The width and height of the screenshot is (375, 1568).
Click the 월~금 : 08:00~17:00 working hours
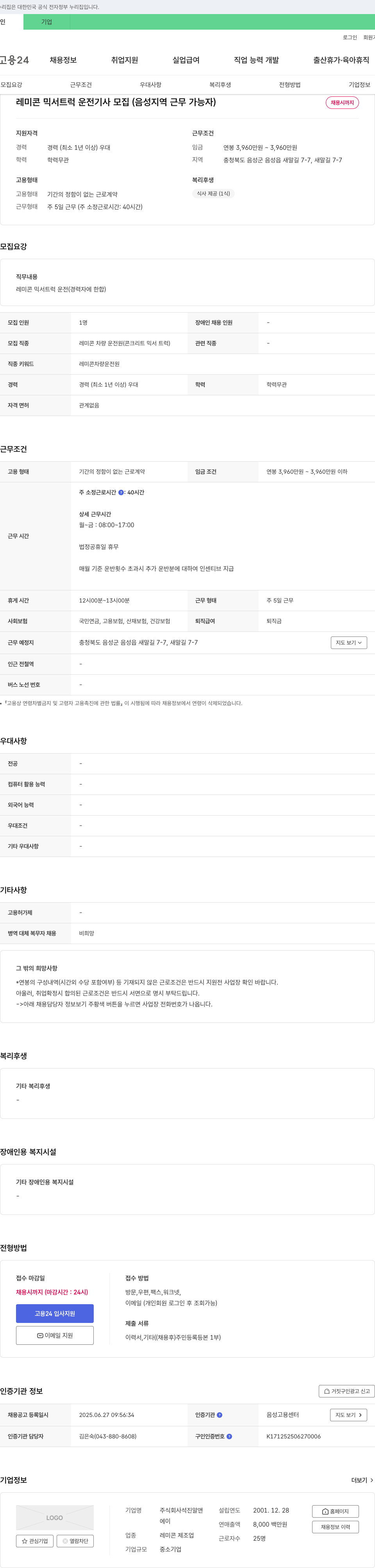[x=106, y=525]
